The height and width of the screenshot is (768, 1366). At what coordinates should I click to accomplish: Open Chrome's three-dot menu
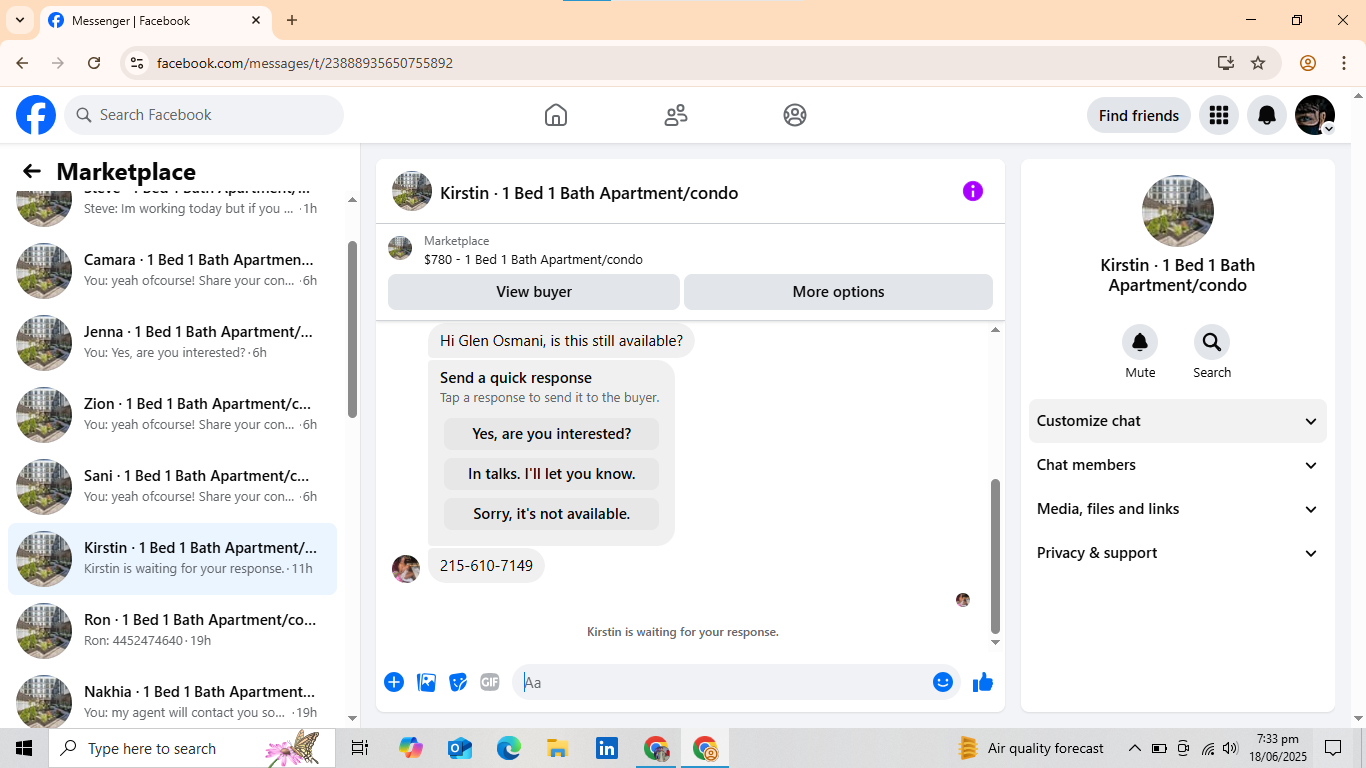coord(1344,63)
